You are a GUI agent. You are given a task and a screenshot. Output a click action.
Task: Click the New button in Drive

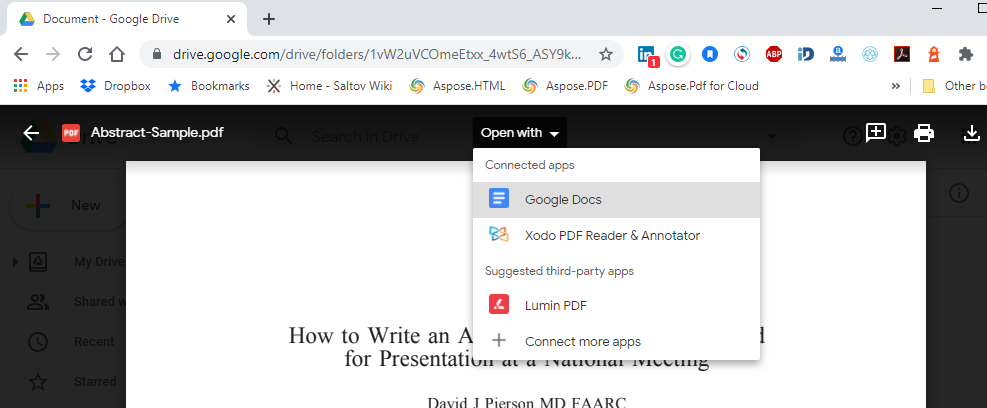click(x=68, y=205)
